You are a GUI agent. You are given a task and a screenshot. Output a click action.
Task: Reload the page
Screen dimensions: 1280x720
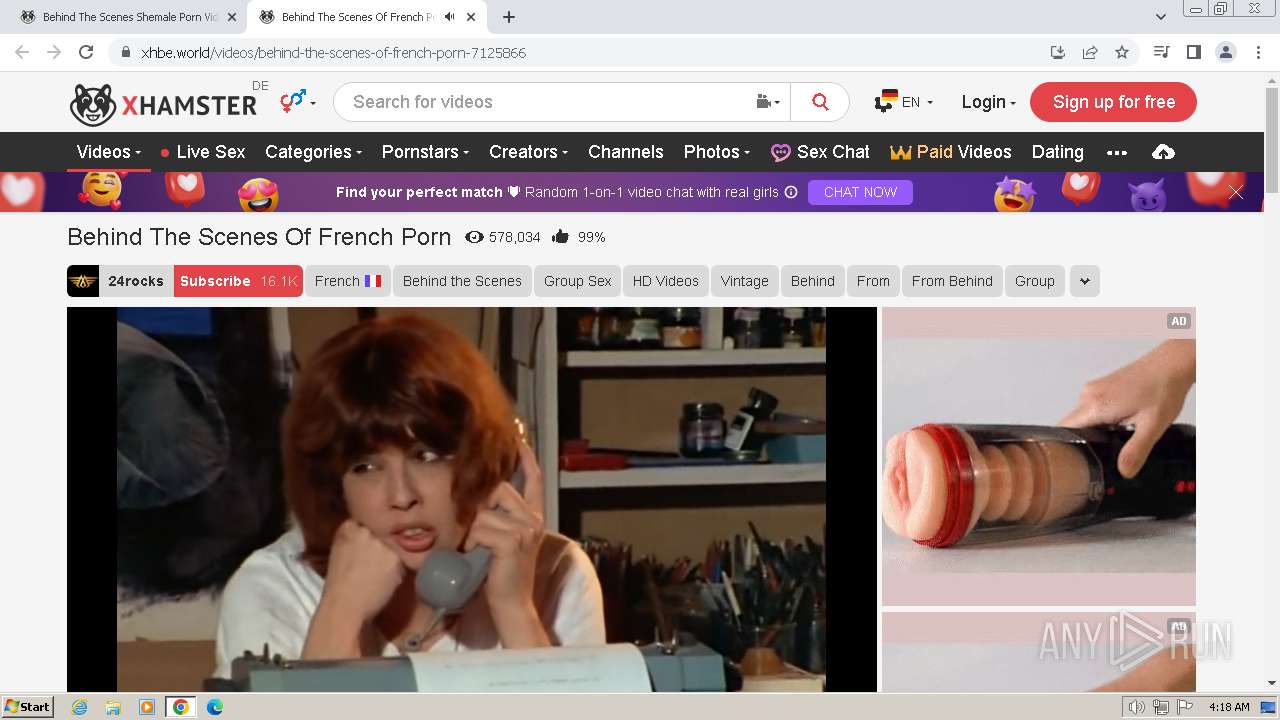(x=86, y=52)
